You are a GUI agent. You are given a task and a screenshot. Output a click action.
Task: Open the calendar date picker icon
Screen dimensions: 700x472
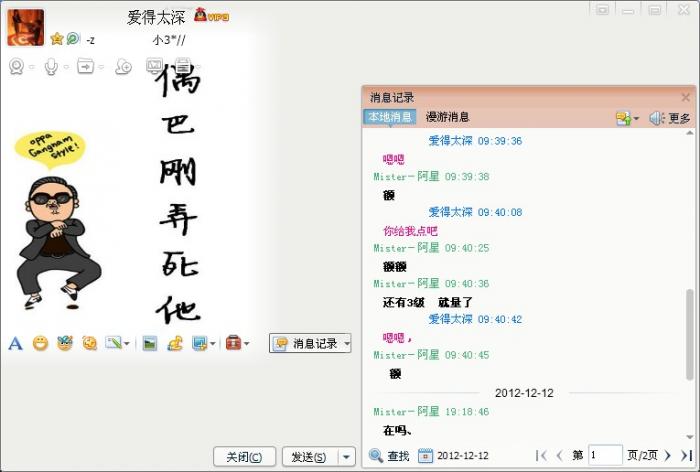coord(425,455)
